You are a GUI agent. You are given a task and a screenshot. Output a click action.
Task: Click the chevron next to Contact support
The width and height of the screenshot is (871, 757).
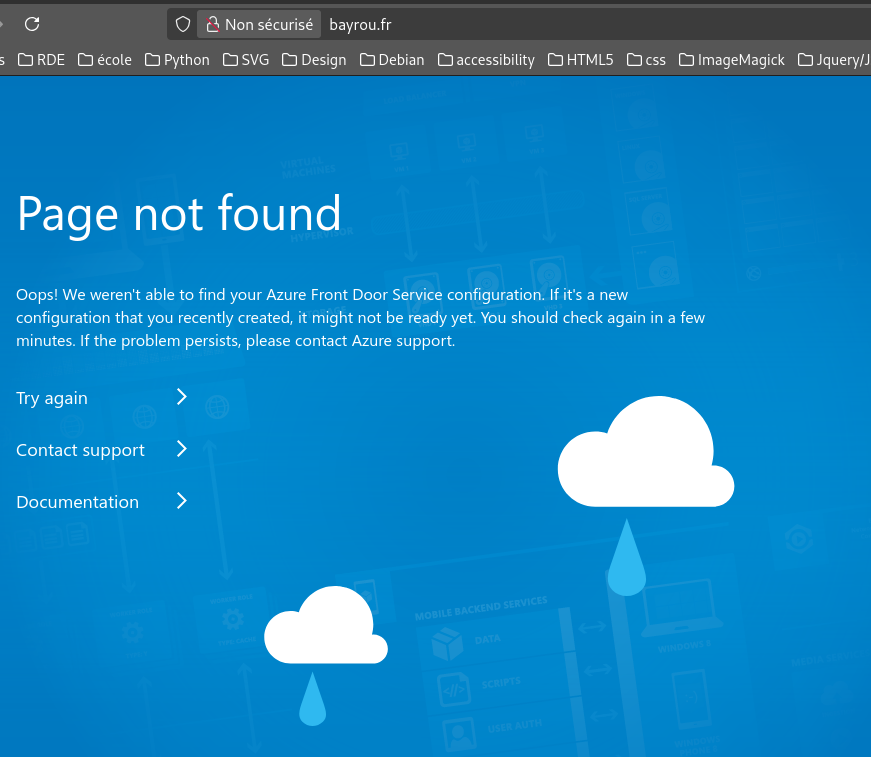pos(182,449)
